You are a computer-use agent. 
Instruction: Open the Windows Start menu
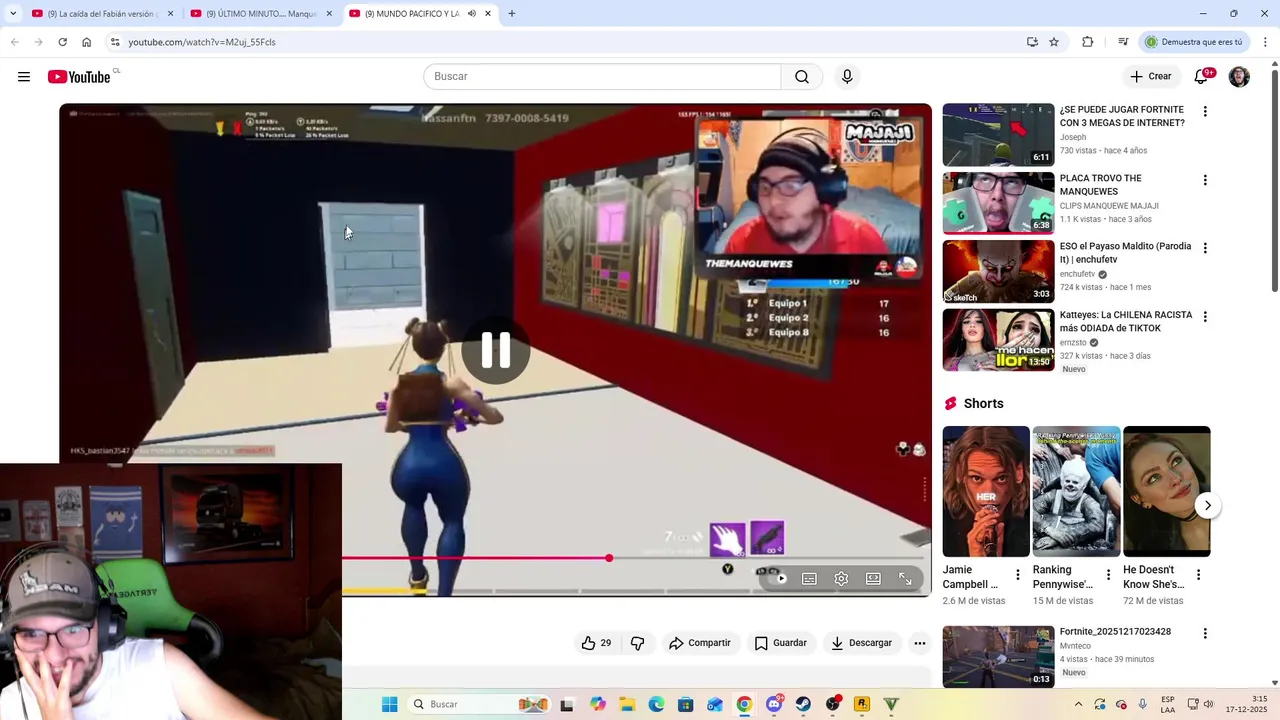point(389,704)
